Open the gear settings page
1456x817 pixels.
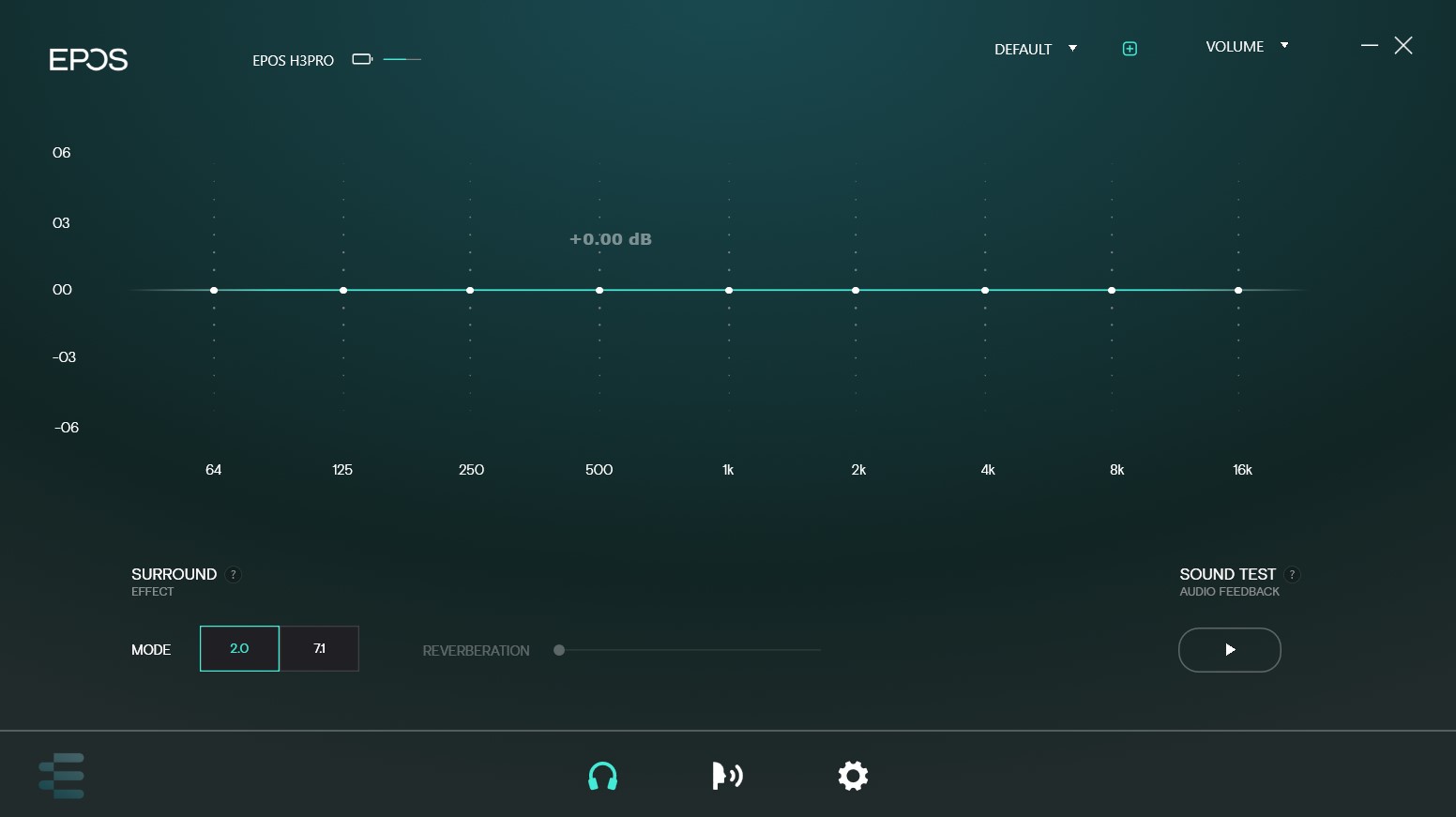point(853,776)
